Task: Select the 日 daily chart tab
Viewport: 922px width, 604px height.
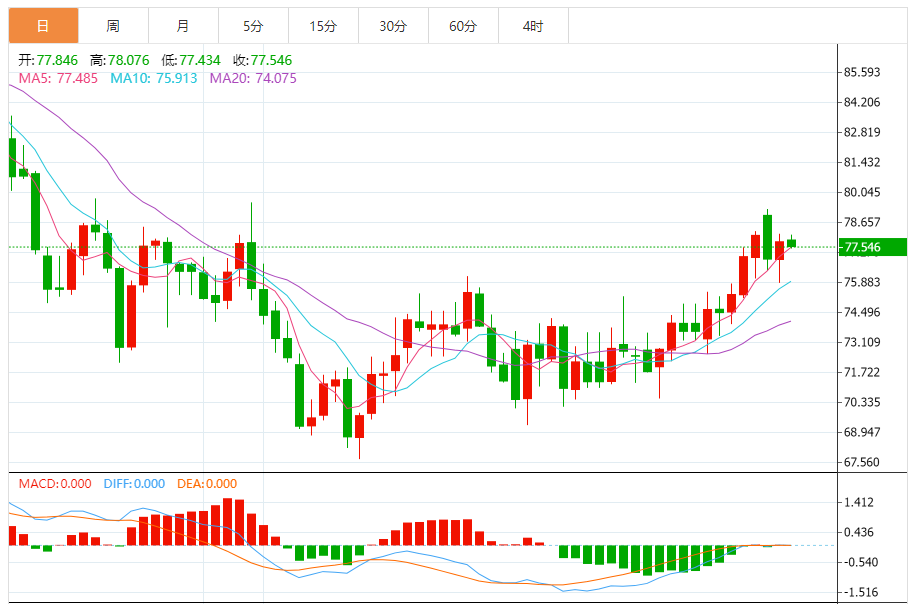Action: (44, 26)
